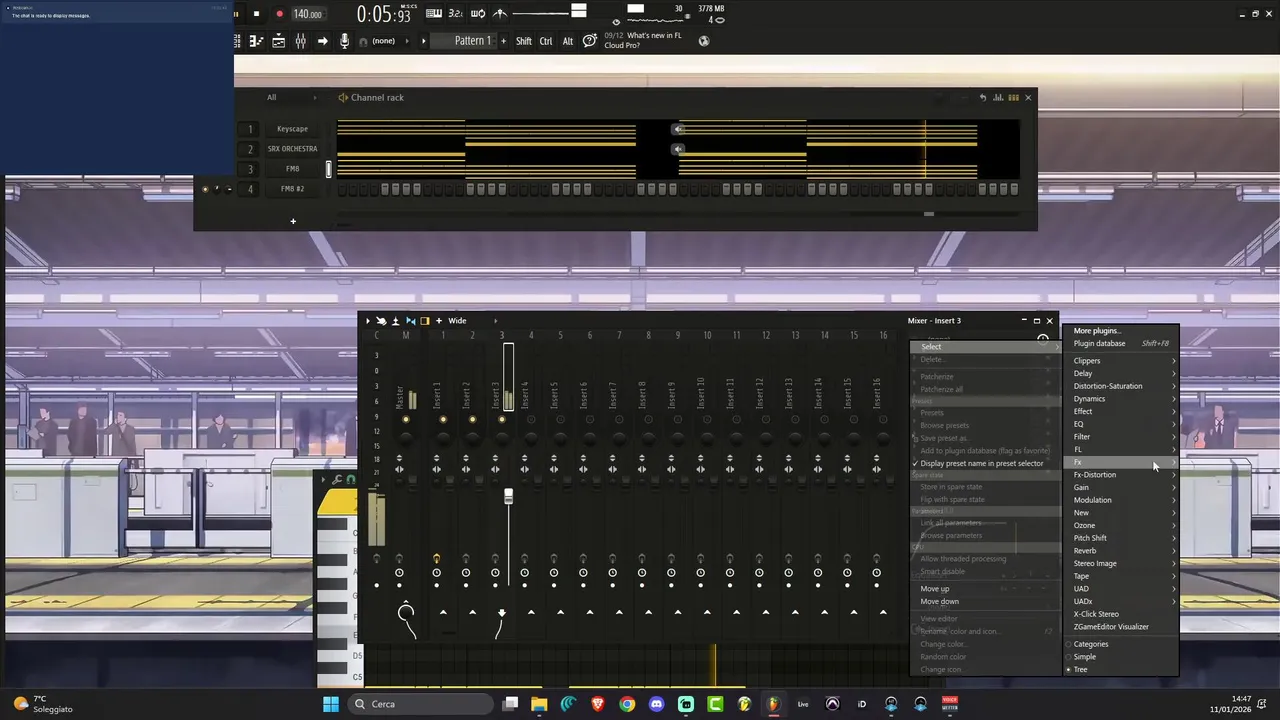
Task: Toggle the Alt modifier button
Action: tap(568, 41)
